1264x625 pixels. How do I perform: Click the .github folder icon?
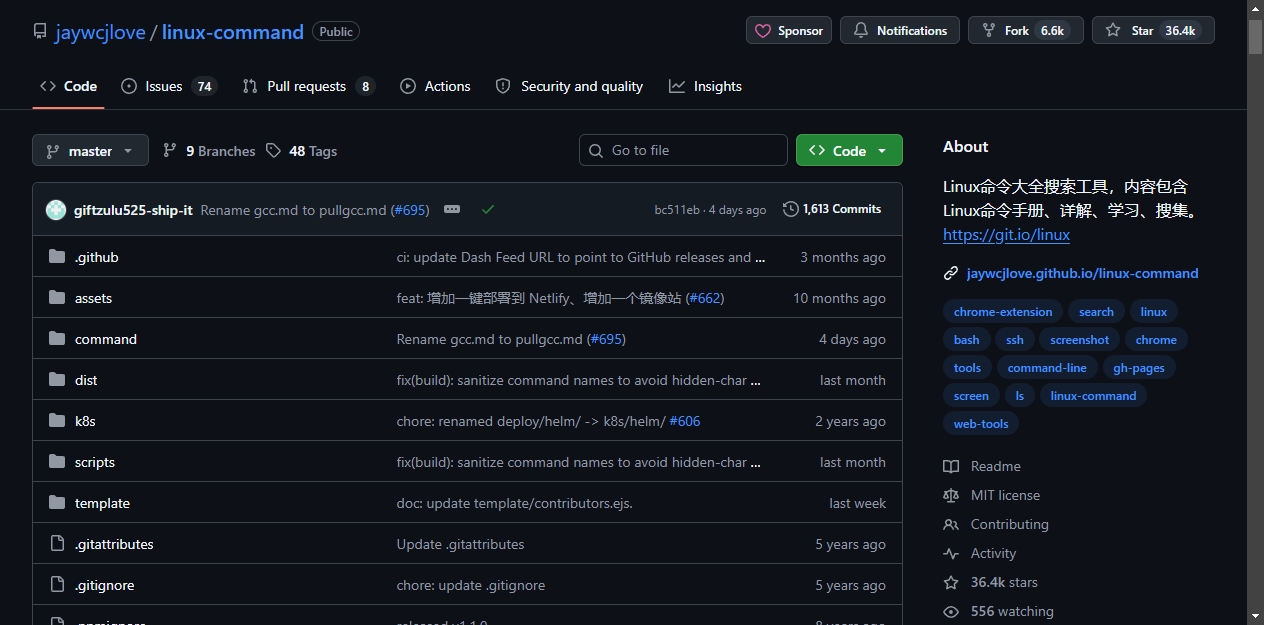point(57,257)
